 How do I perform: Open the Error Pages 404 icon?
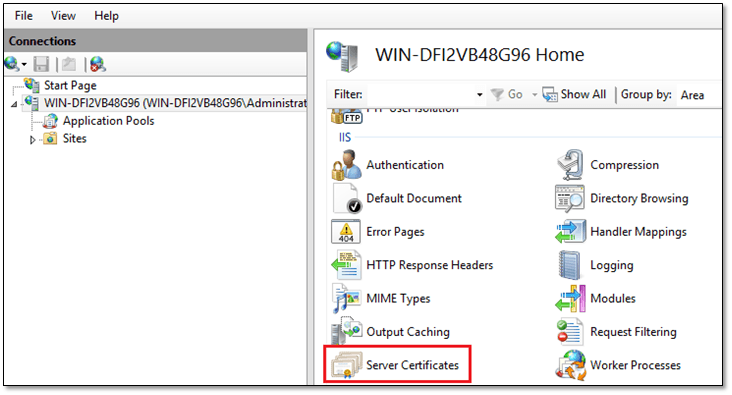click(x=346, y=232)
